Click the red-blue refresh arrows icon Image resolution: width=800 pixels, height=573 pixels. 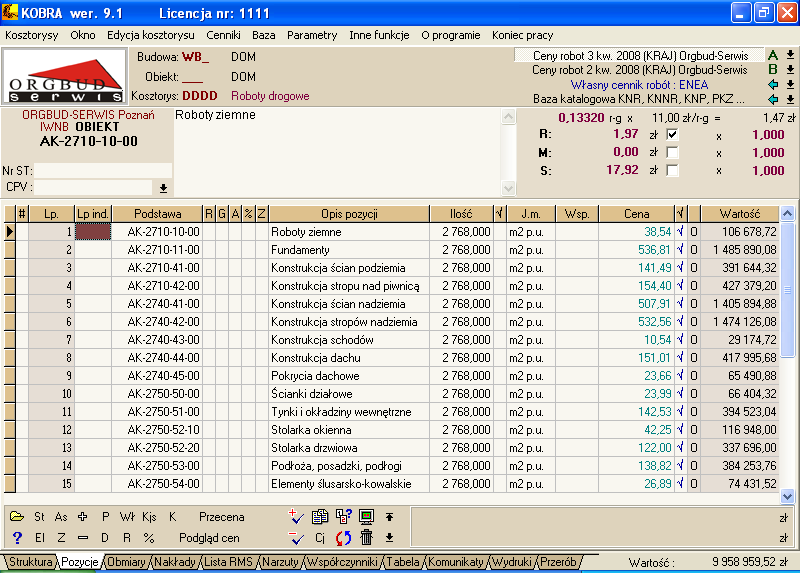point(343,537)
